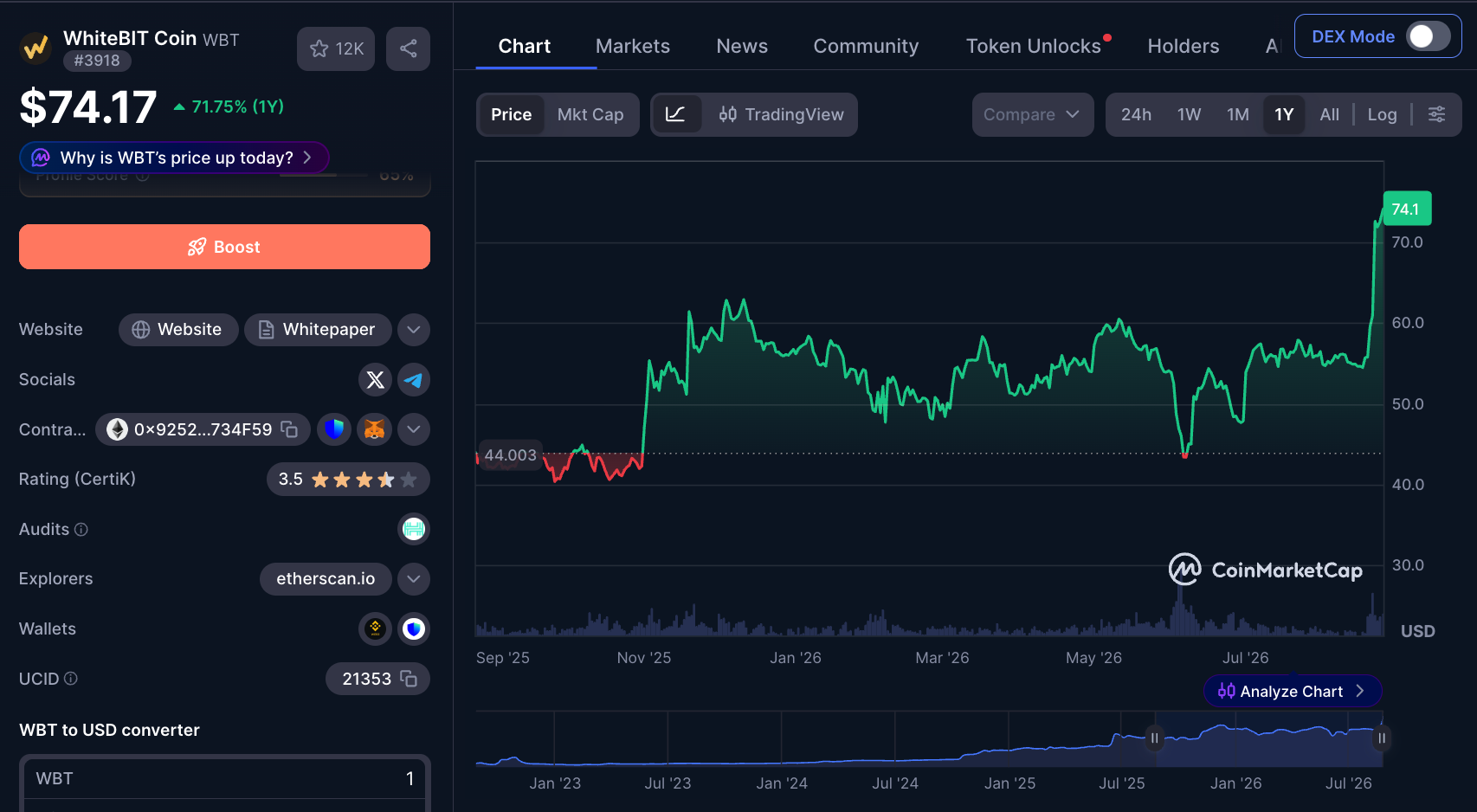Open chart settings sliders icon
Screen dimensions: 1477x812
tap(1436, 114)
